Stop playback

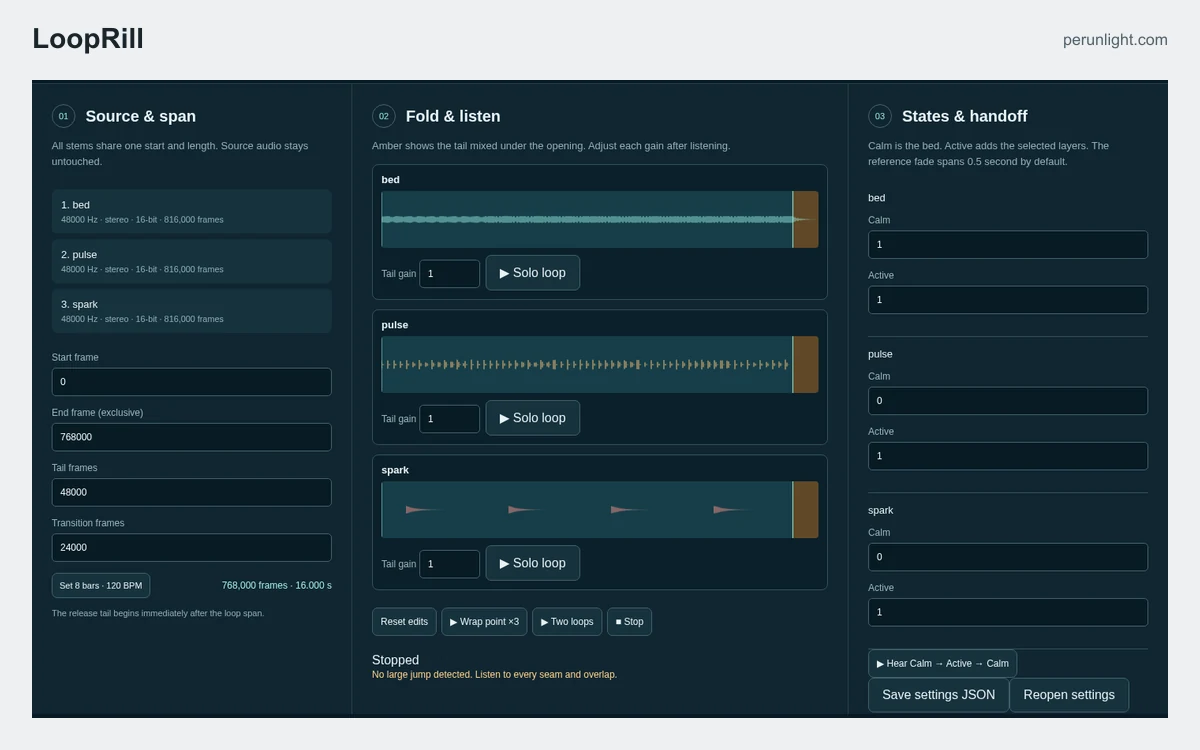pos(630,622)
